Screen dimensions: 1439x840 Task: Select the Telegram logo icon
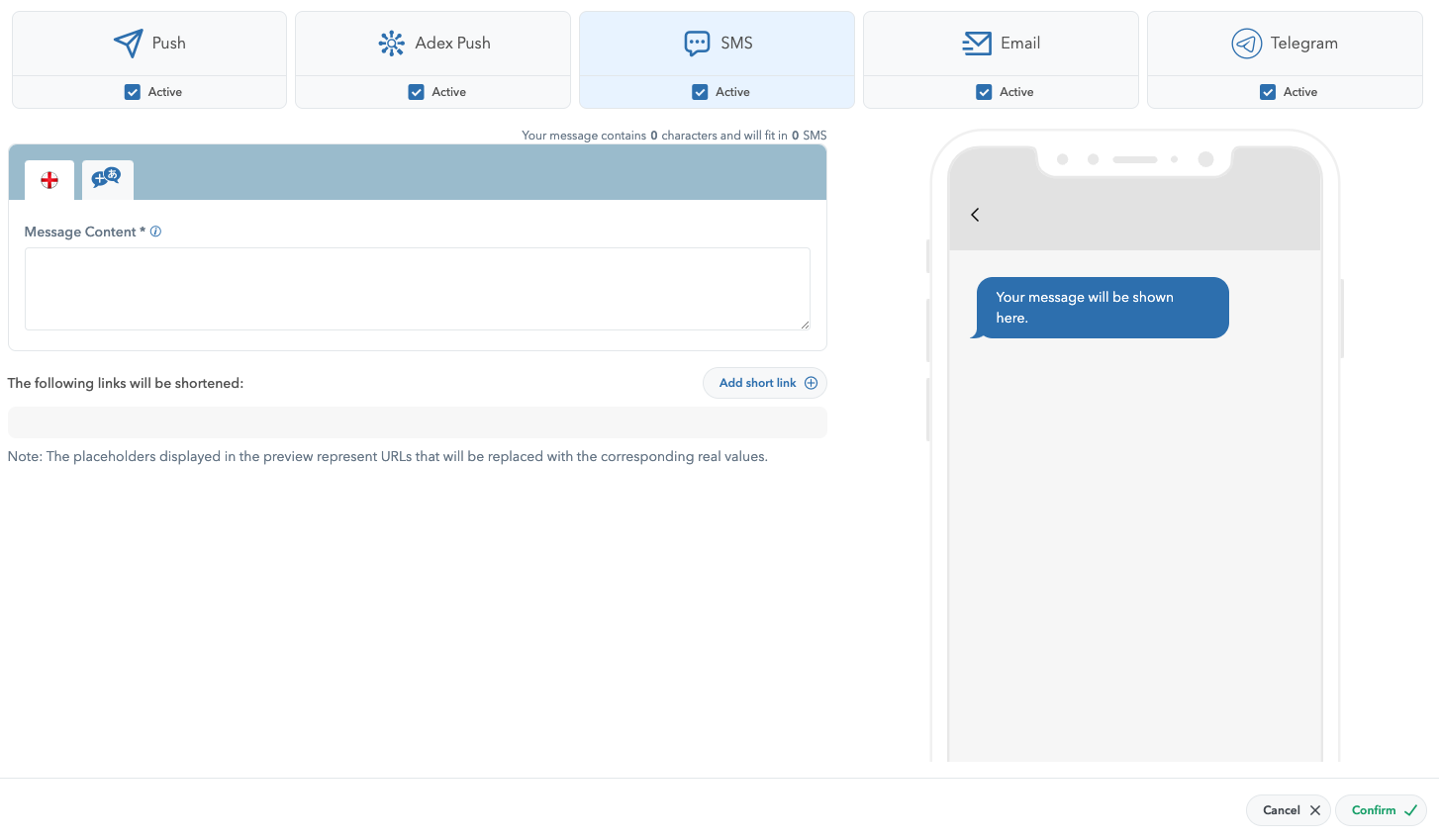(1246, 44)
